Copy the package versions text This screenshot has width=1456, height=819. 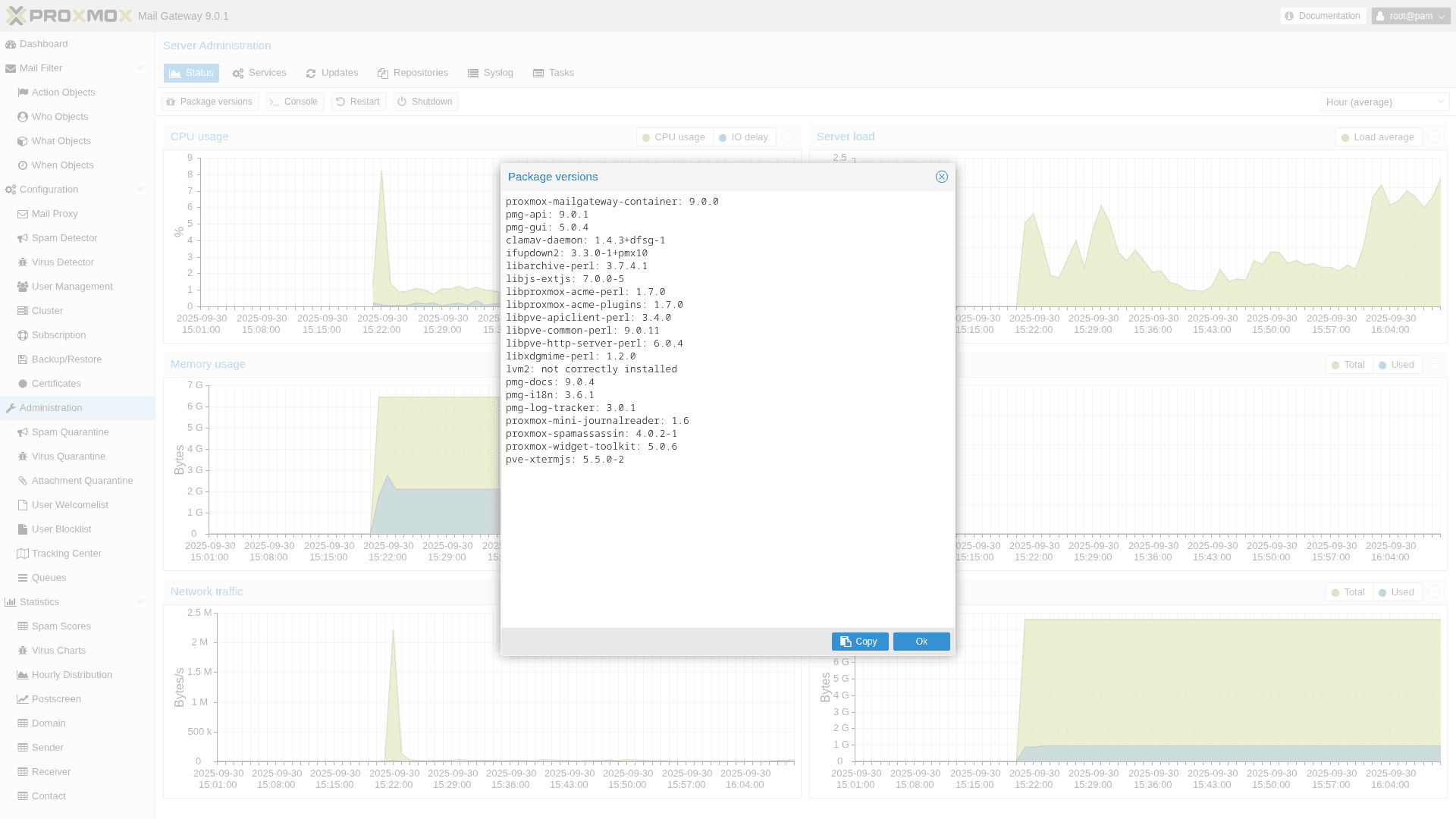tap(860, 641)
